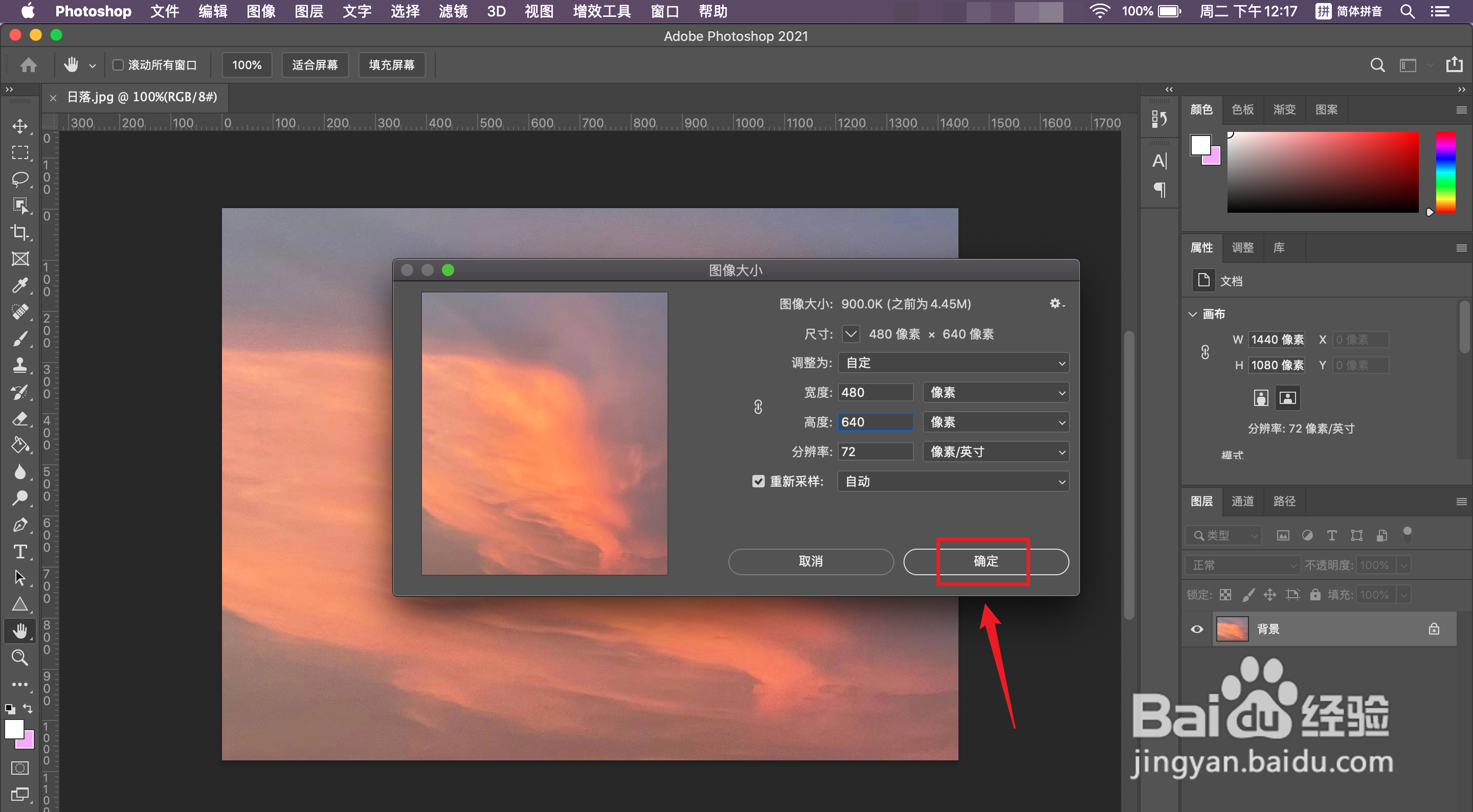Viewport: 1473px width, 812px height.
Task: Select the Zoom tool in toolbar
Action: 20,657
